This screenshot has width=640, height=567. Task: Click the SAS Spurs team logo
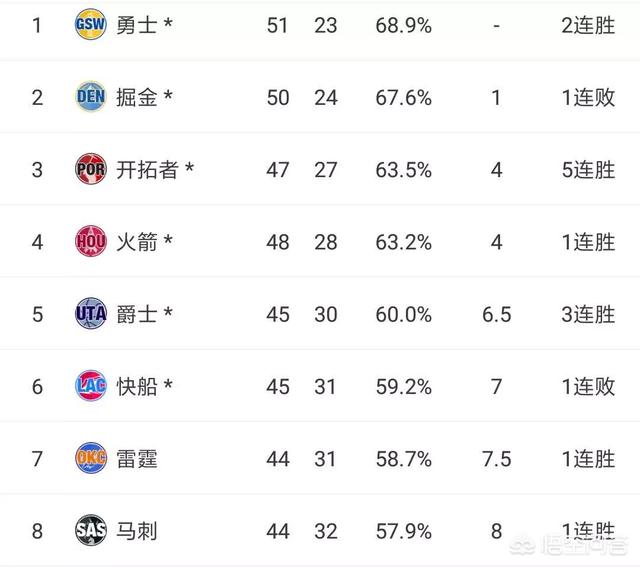pyautogui.click(x=91, y=530)
